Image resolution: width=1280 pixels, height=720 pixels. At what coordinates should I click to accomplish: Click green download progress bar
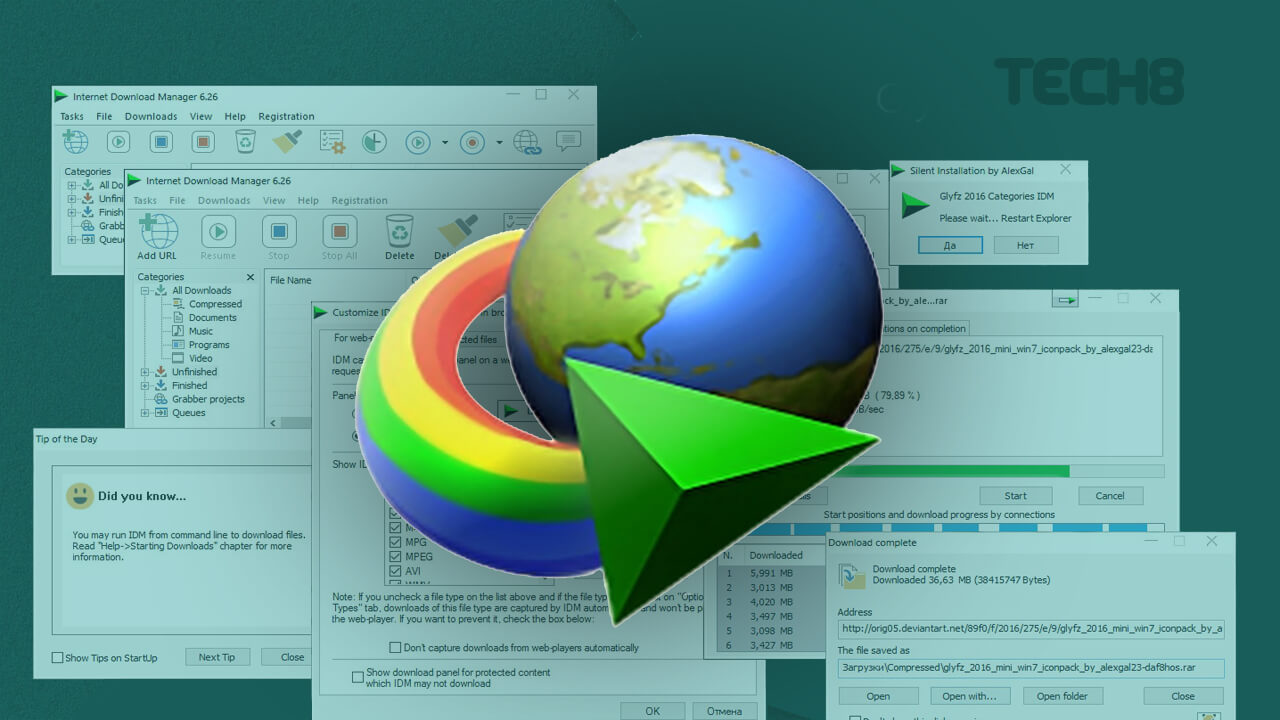tap(952, 470)
